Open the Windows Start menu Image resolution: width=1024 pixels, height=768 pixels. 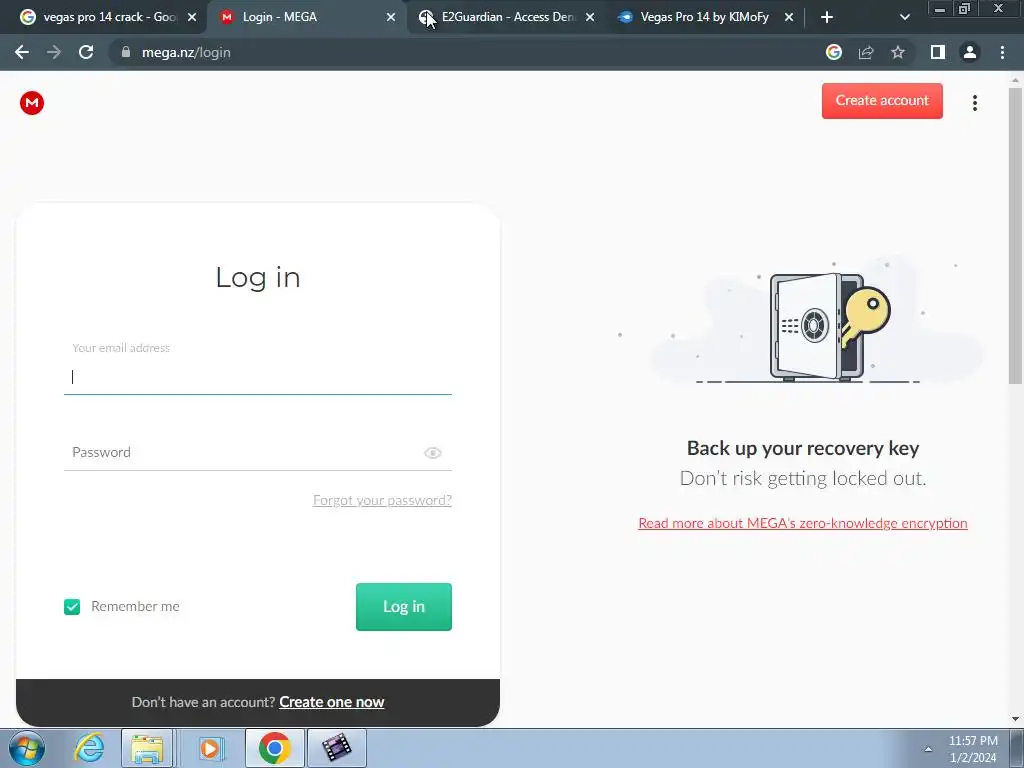(27, 748)
